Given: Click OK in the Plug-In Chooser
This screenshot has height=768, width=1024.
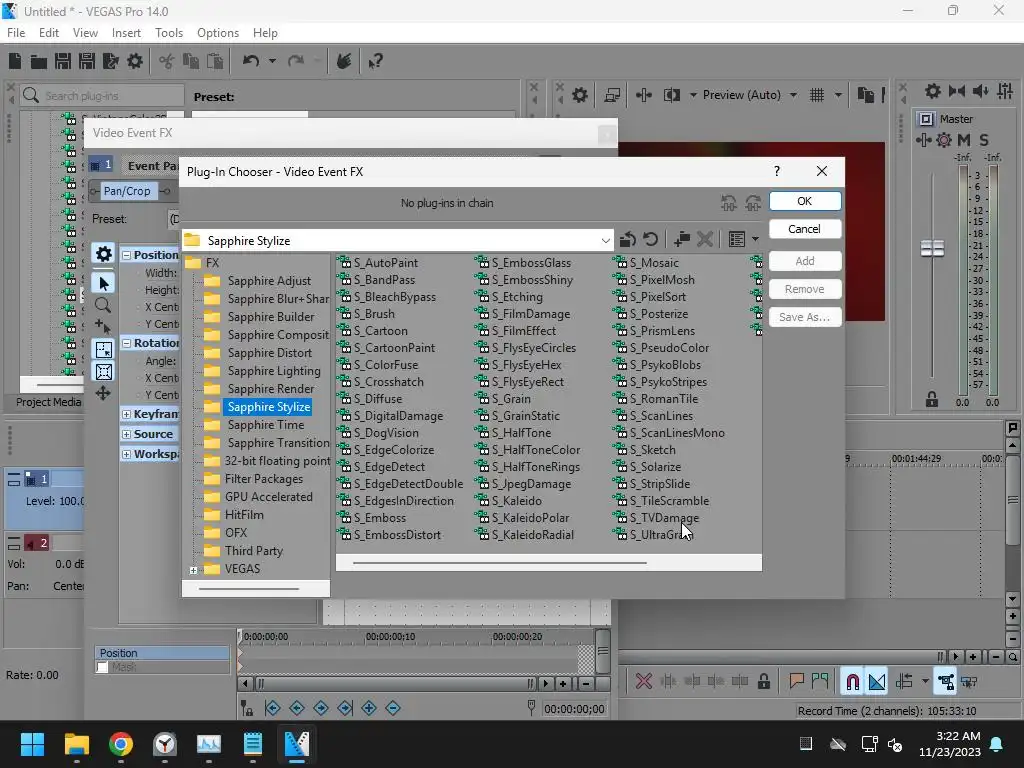Looking at the screenshot, I should pyautogui.click(x=805, y=201).
